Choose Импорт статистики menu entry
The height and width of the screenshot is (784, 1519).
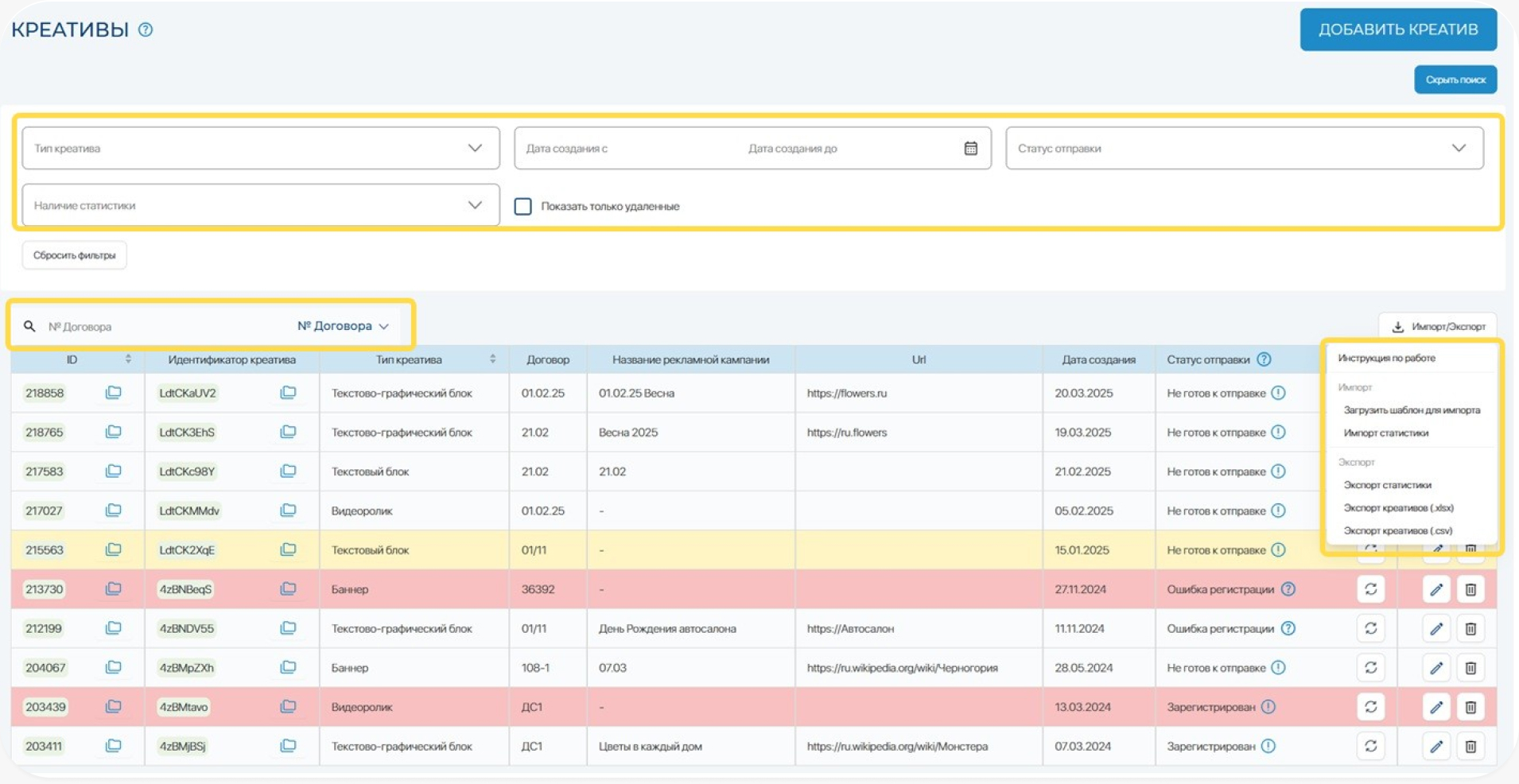(x=1385, y=433)
